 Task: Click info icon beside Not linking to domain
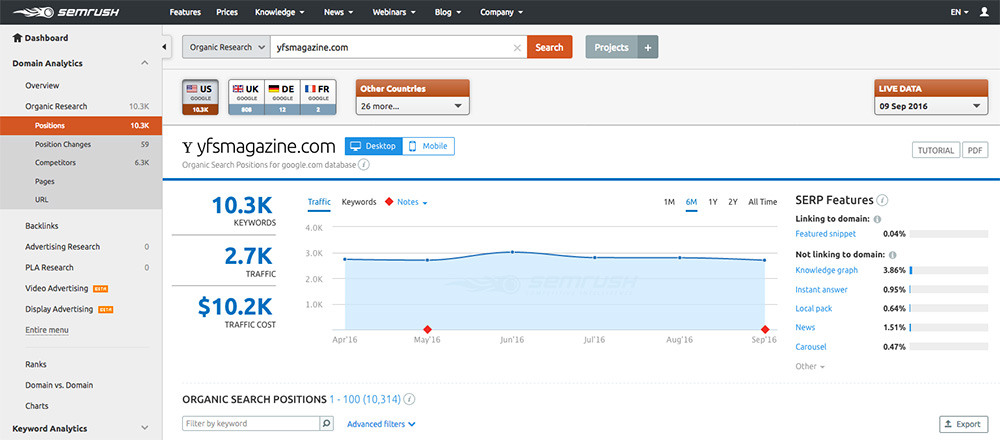coord(892,254)
